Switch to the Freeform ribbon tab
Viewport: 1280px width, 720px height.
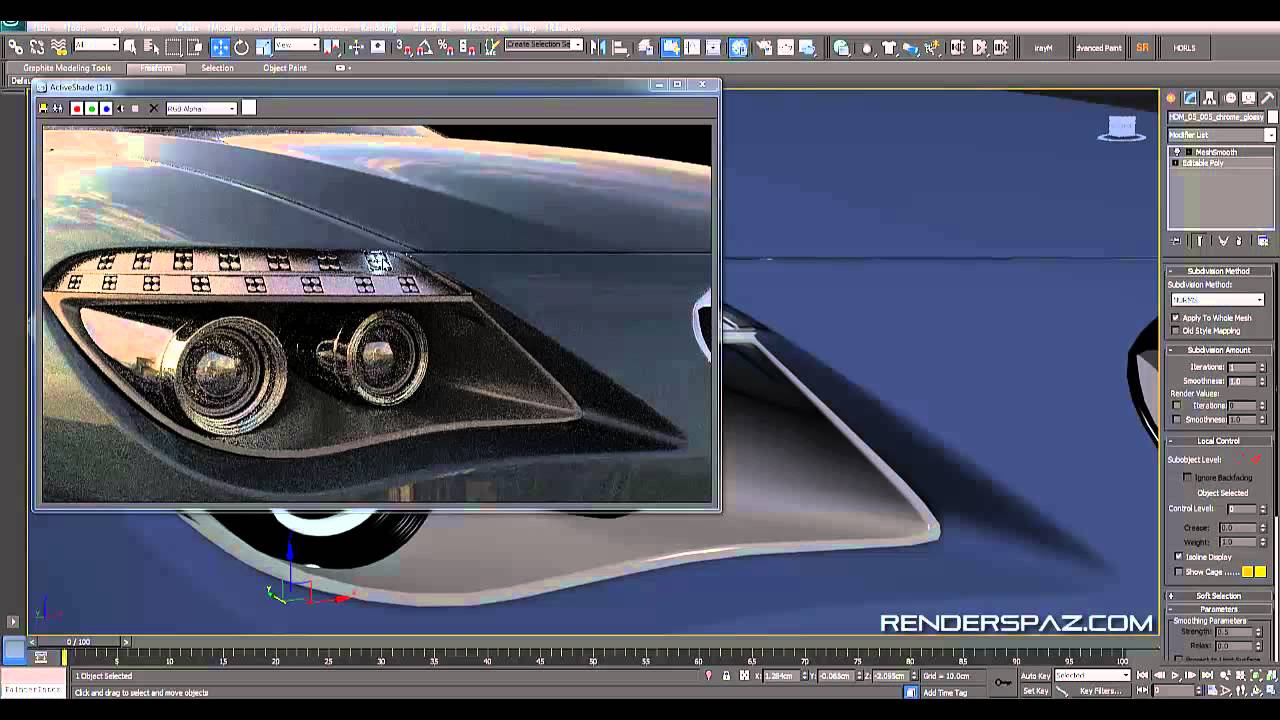point(156,68)
